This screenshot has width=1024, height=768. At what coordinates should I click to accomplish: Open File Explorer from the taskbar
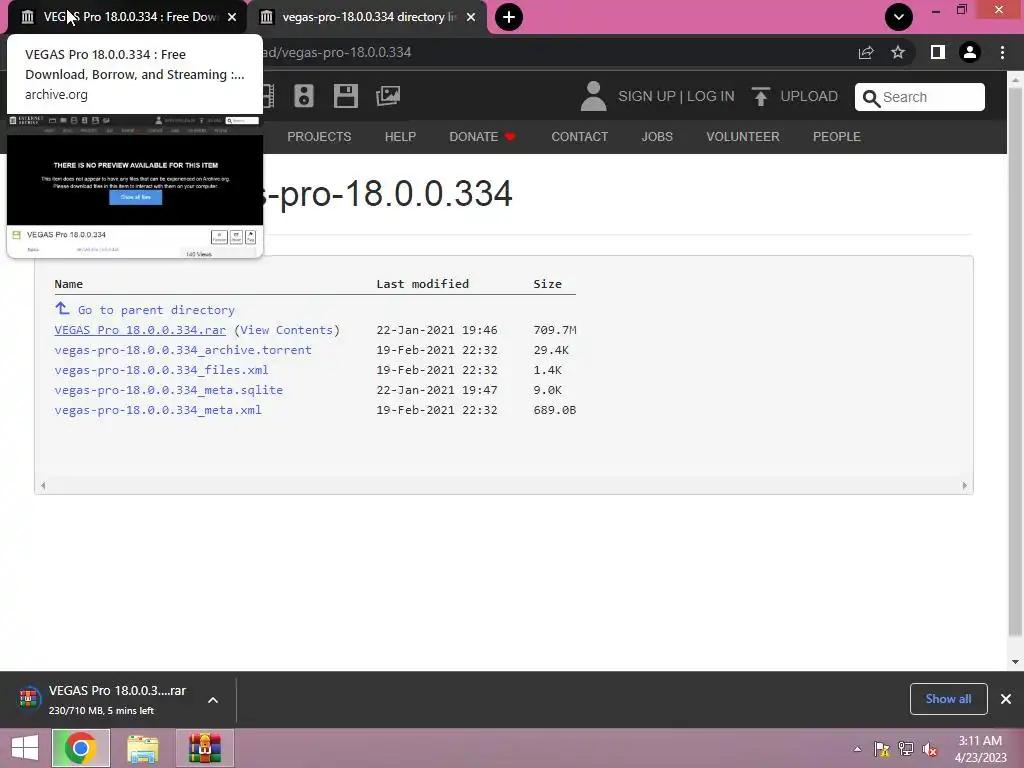click(142, 748)
